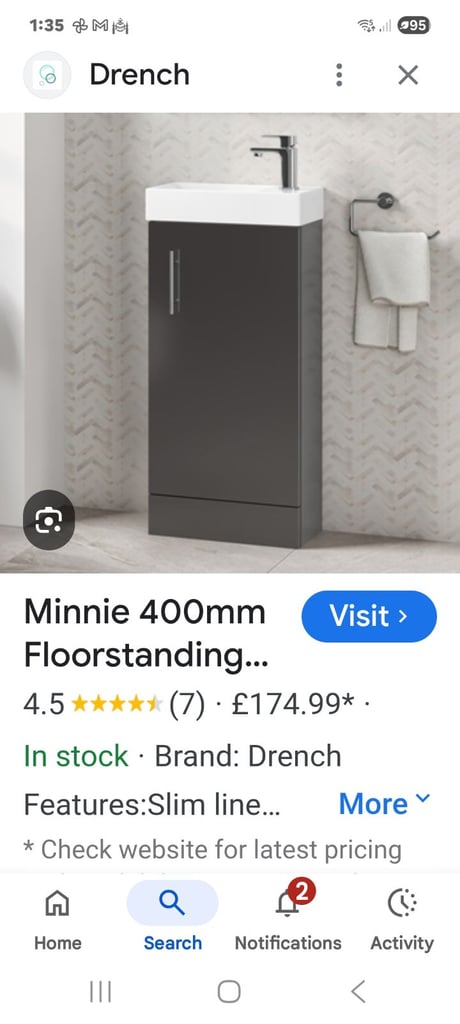Screen dimensions: 460x1024
Task: Tap the Android back arrow
Action: pyautogui.click(x=358, y=991)
